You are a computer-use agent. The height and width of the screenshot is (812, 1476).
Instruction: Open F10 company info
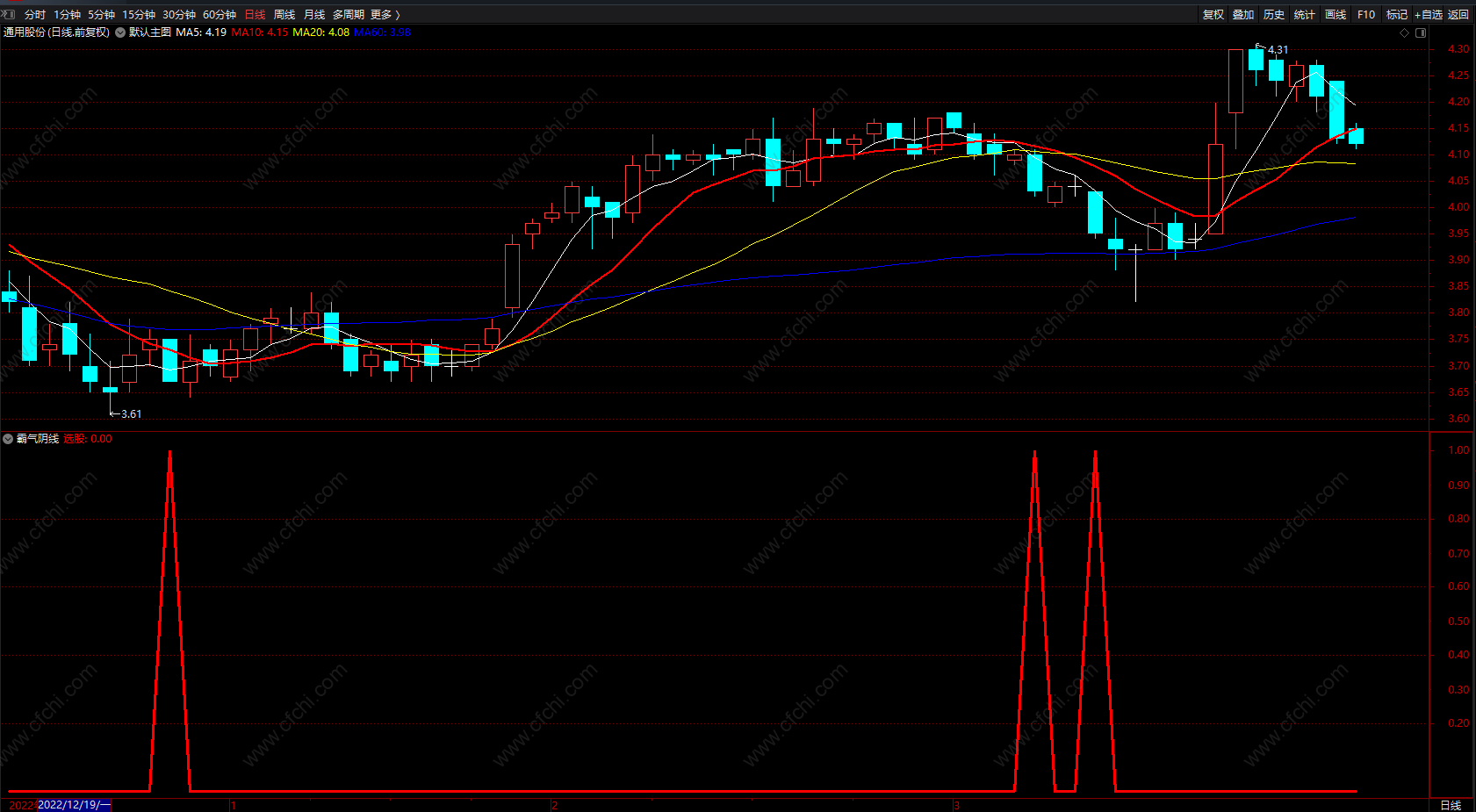click(1366, 14)
